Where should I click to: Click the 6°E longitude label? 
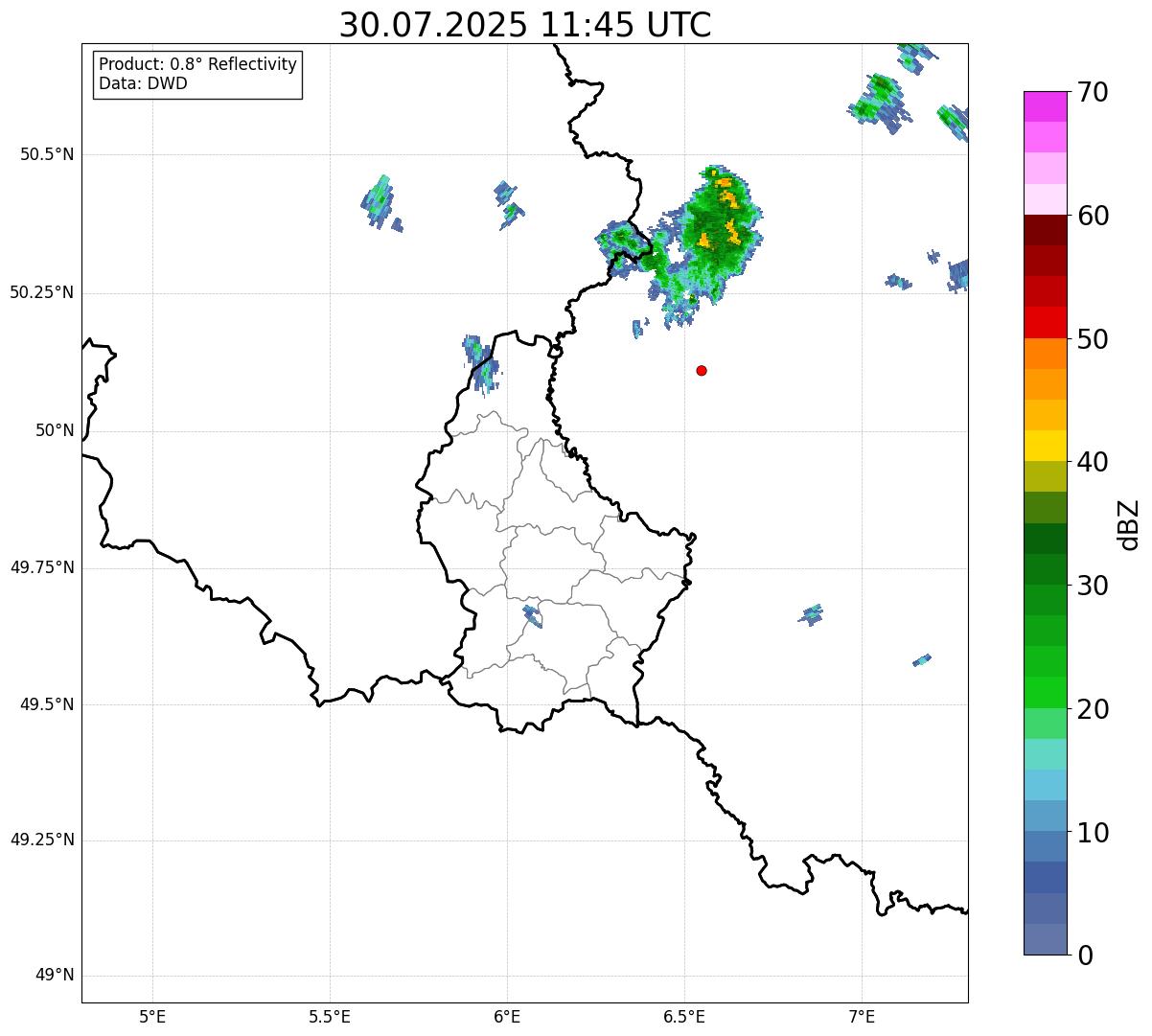point(507,1017)
